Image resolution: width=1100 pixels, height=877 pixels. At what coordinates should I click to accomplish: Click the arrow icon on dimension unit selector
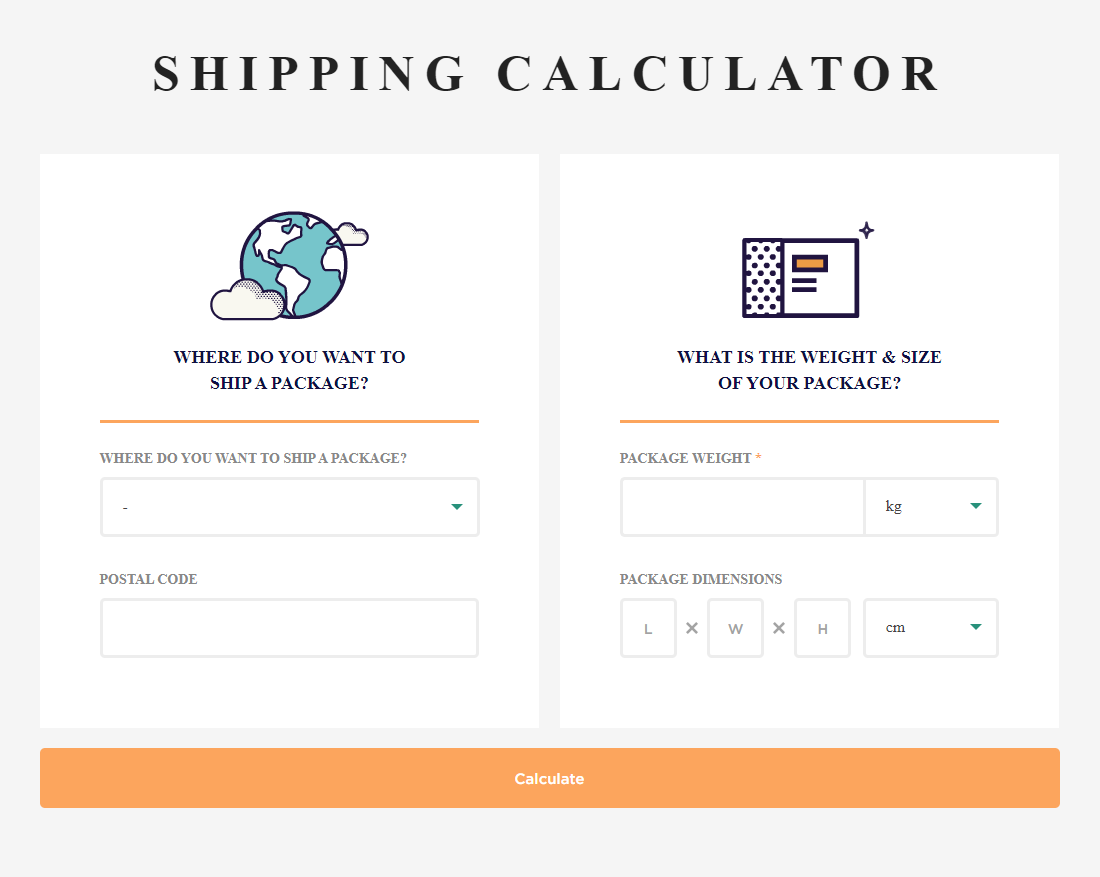point(974,628)
